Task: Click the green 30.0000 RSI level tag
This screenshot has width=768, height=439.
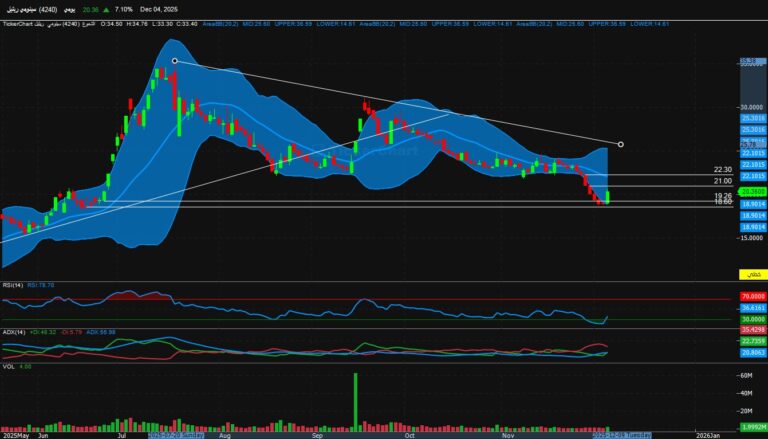Action: pos(752,320)
